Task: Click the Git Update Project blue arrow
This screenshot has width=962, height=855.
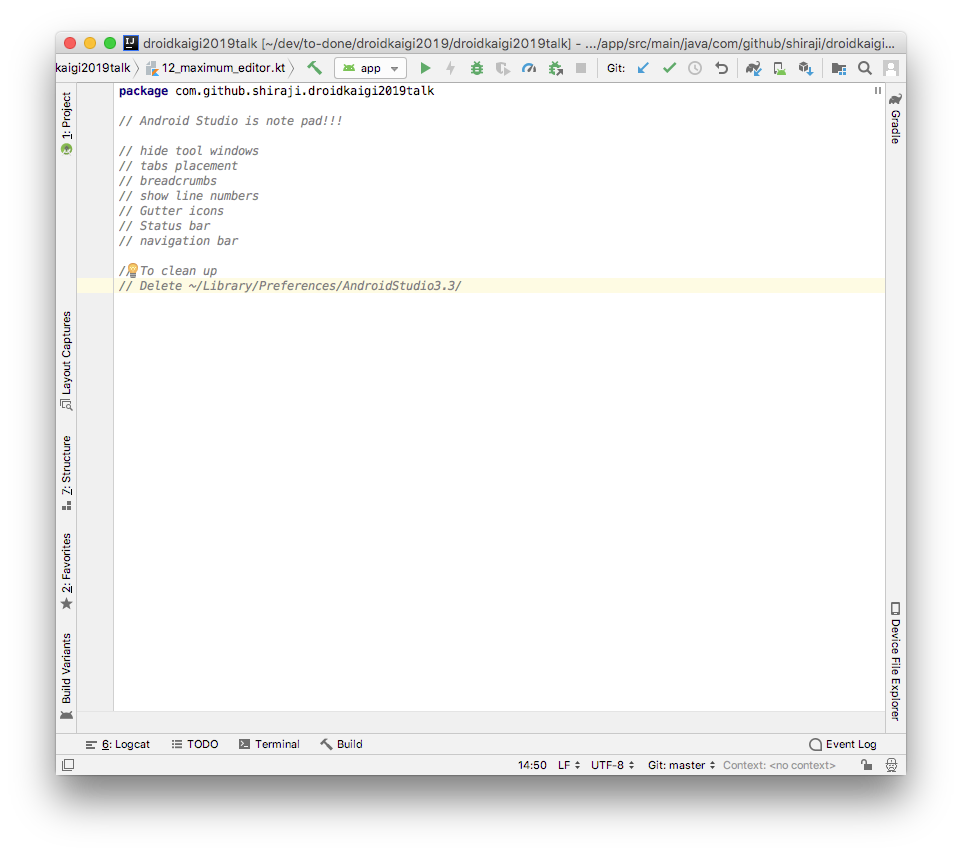Action: (x=643, y=68)
